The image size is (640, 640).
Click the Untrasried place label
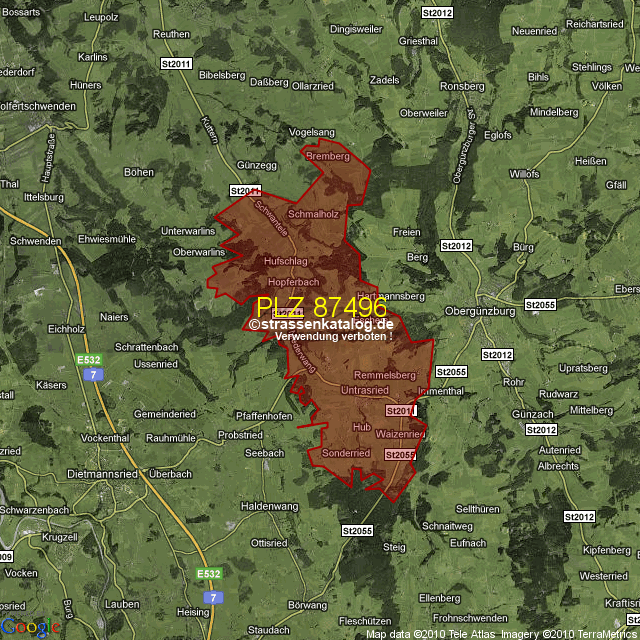(x=364, y=389)
